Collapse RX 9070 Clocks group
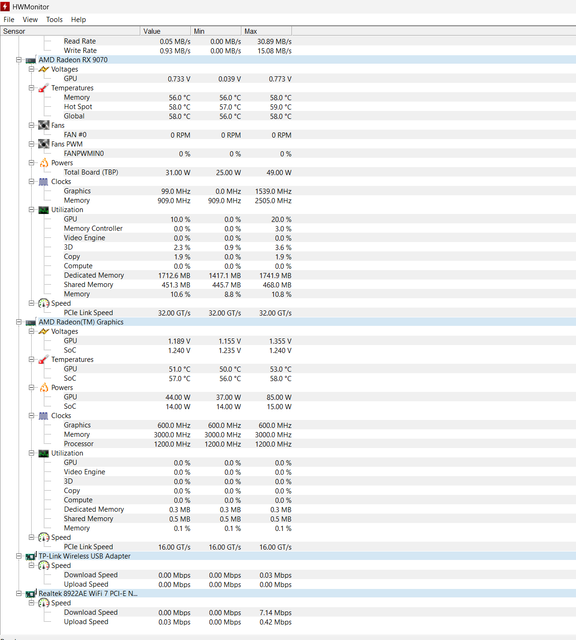This screenshot has width=576, height=640. click(x=31, y=182)
